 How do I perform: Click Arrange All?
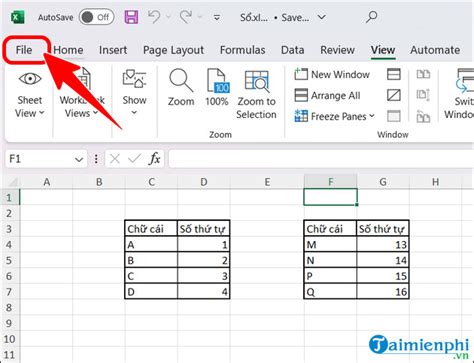point(327,96)
